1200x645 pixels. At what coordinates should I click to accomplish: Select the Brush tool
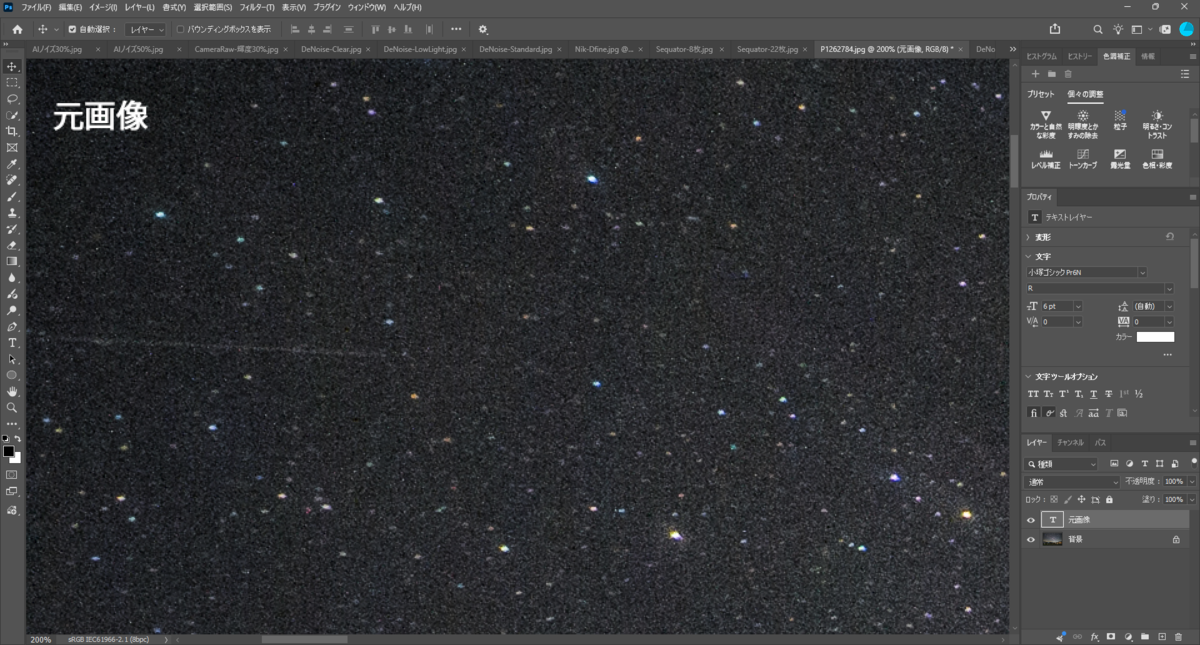coord(12,196)
